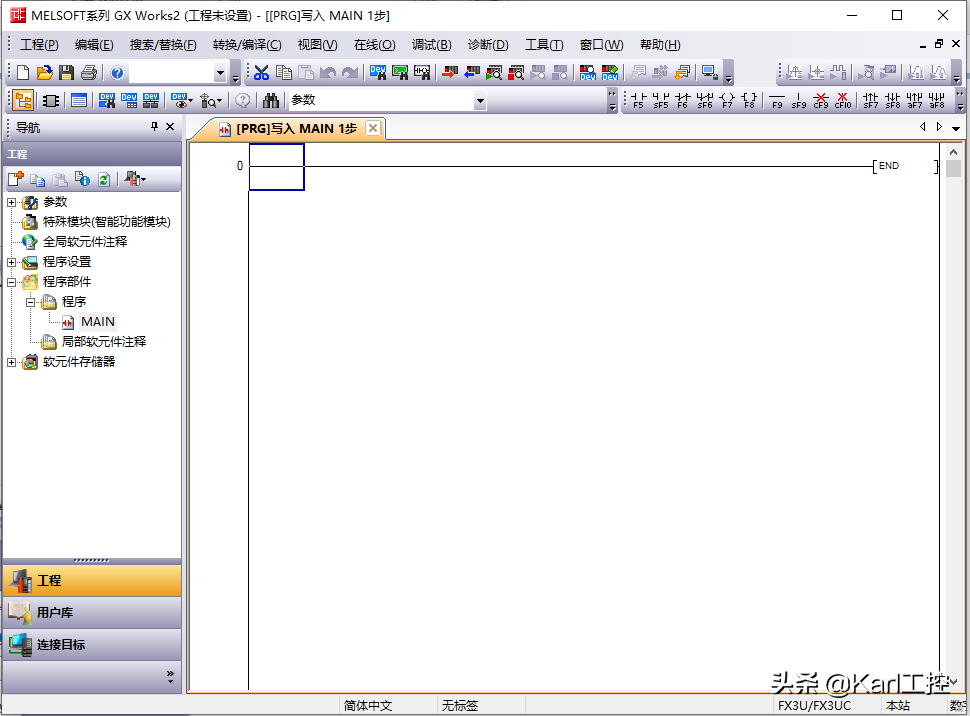This screenshot has height=716, width=970.
Task: Collapse the 程序部件 tree node
Action: pos(12,282)
